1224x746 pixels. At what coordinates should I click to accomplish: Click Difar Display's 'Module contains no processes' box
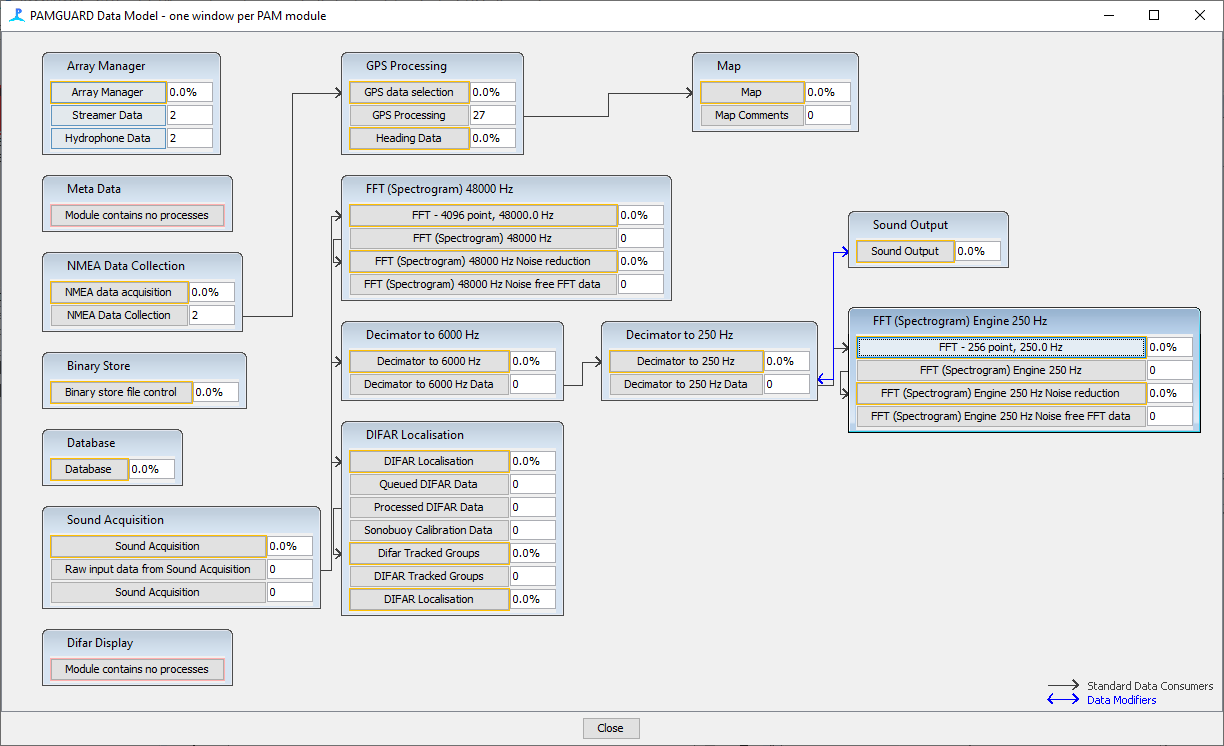(x=137, y=669)
